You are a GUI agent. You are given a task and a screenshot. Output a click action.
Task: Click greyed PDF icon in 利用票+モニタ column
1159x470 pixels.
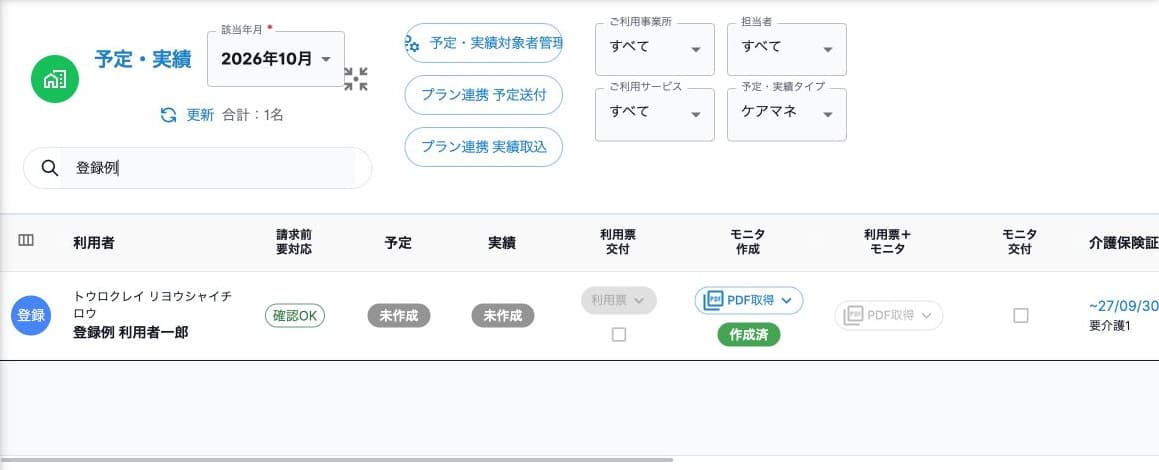(853, 315)
